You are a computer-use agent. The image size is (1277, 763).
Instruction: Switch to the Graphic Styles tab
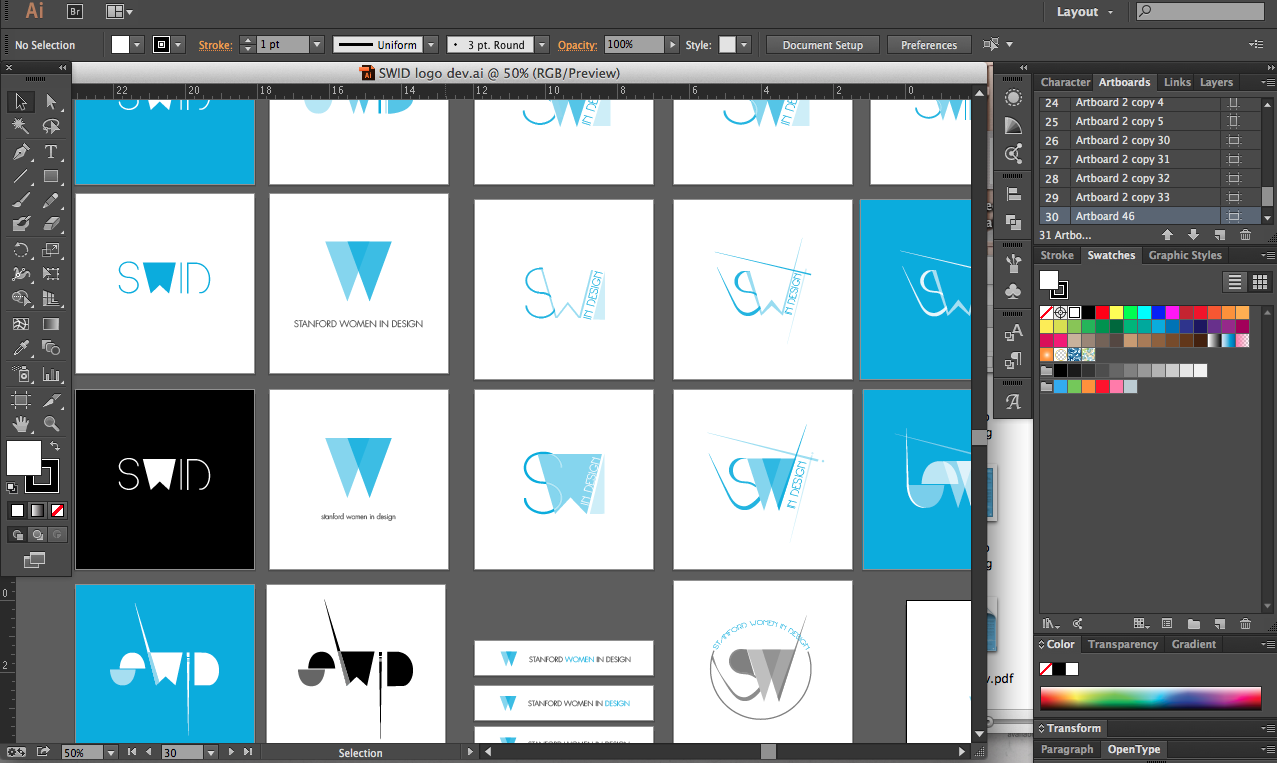[1184, 255]
